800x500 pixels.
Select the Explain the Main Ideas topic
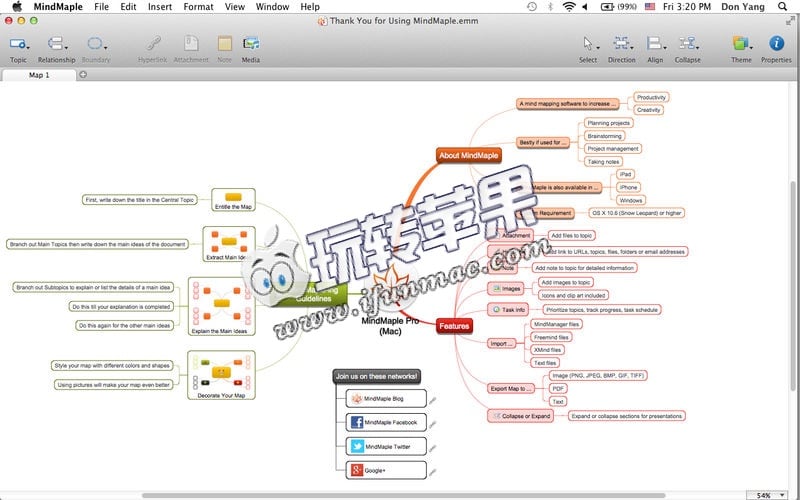[221, 306]
